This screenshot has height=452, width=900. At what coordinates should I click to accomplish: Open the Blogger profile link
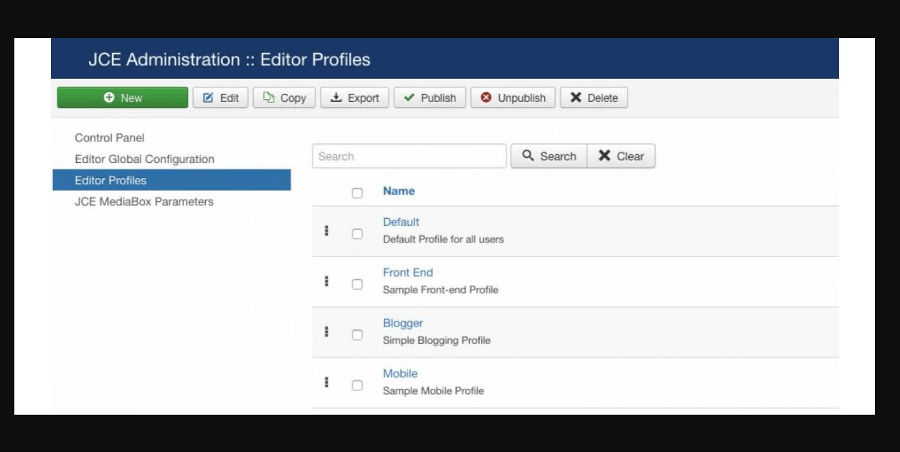tap(403, 323)
